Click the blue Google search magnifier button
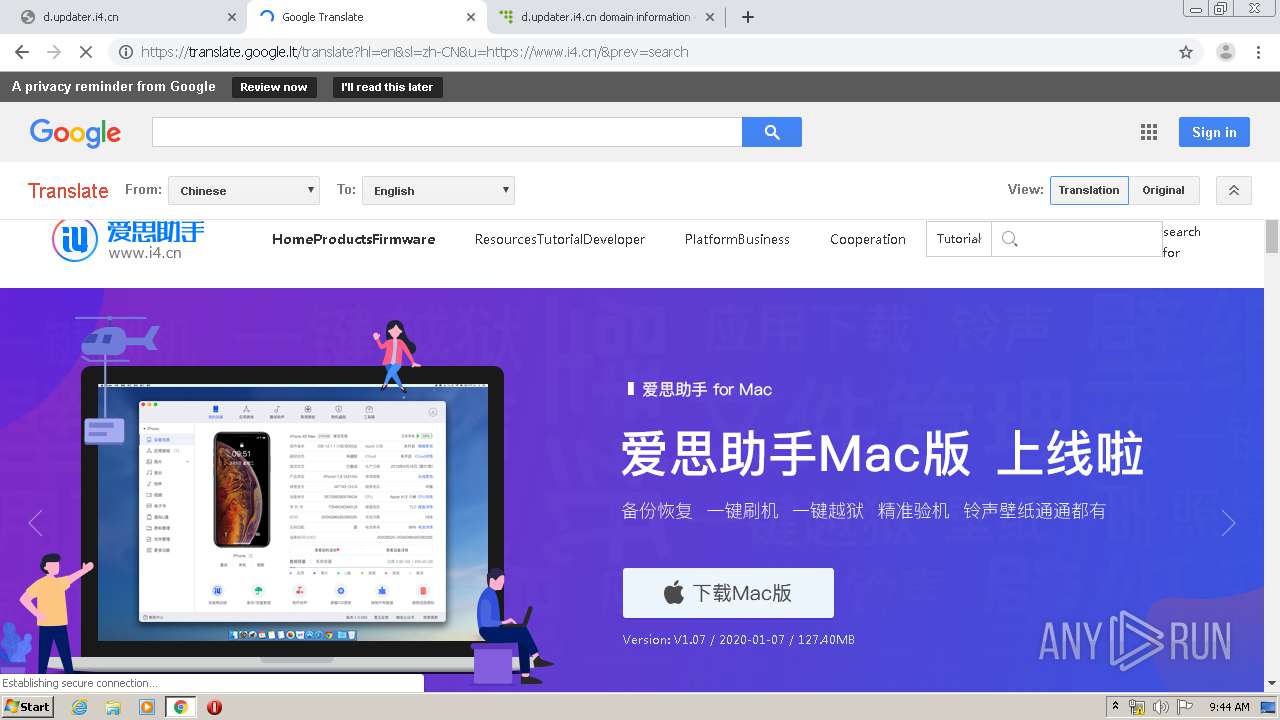The image size is (1280, 720). click(x=771, y=132)
